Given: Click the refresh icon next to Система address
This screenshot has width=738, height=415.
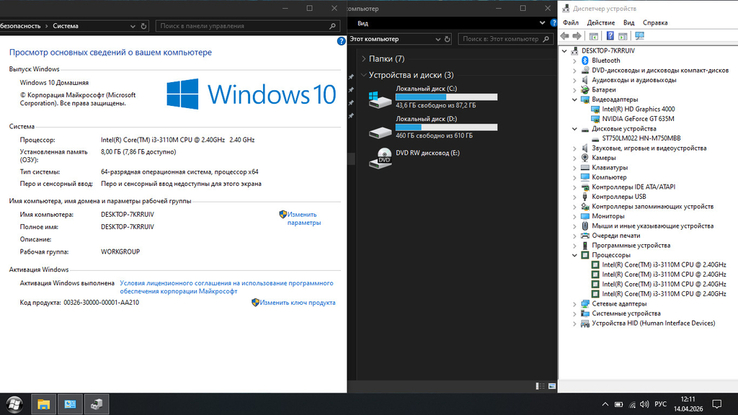Looking at the screenshot, I should tap(144, 26).
